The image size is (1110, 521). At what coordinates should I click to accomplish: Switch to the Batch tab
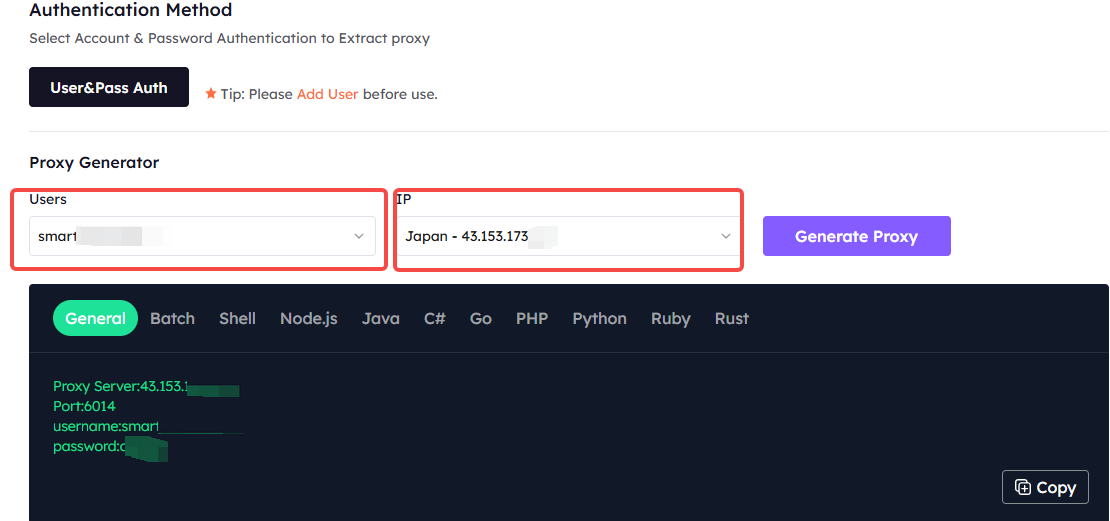point(172,319)
